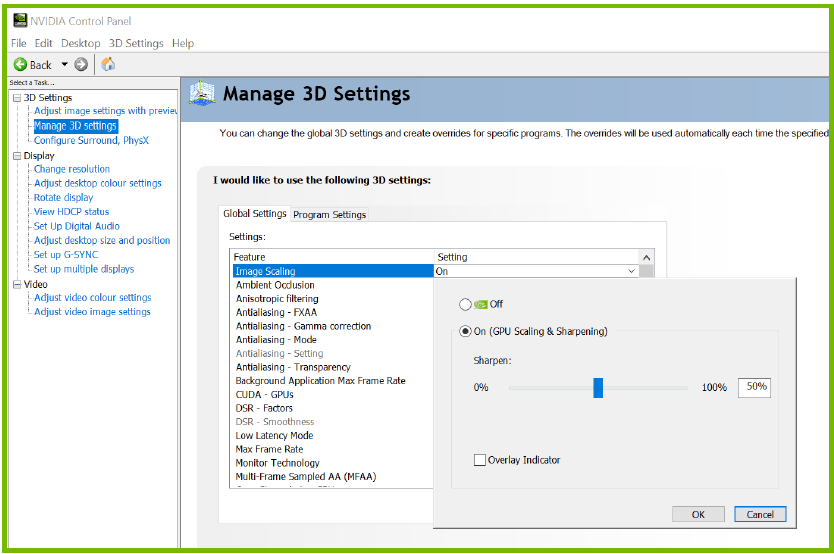The height and width of the screenshot is (554, 834).
Task: Click the sharpen percentage input field
Action: [x=755, y=387]
